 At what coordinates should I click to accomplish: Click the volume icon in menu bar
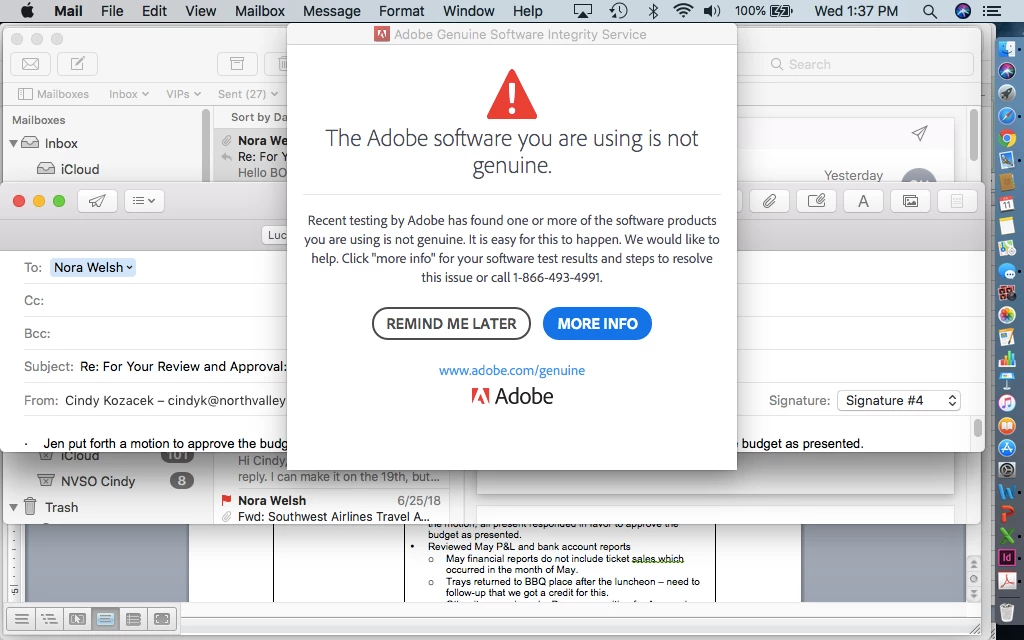pos(712,10)
